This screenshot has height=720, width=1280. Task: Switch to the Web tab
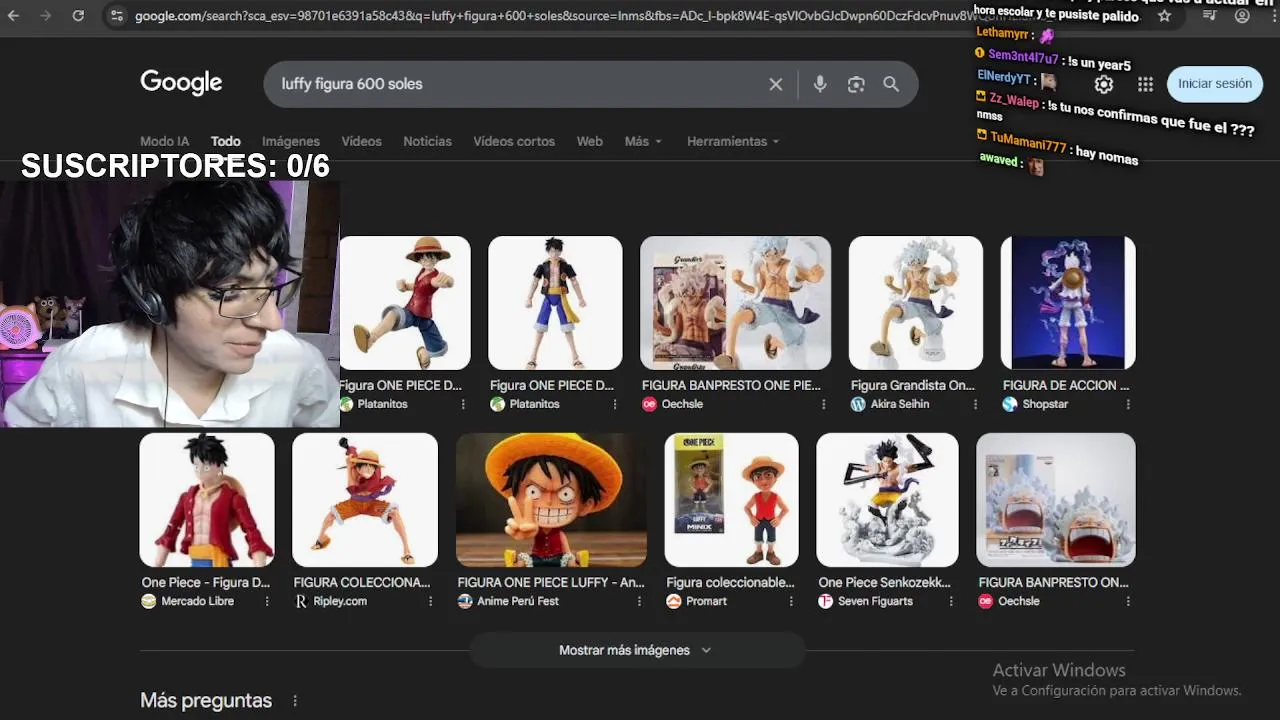590,141
